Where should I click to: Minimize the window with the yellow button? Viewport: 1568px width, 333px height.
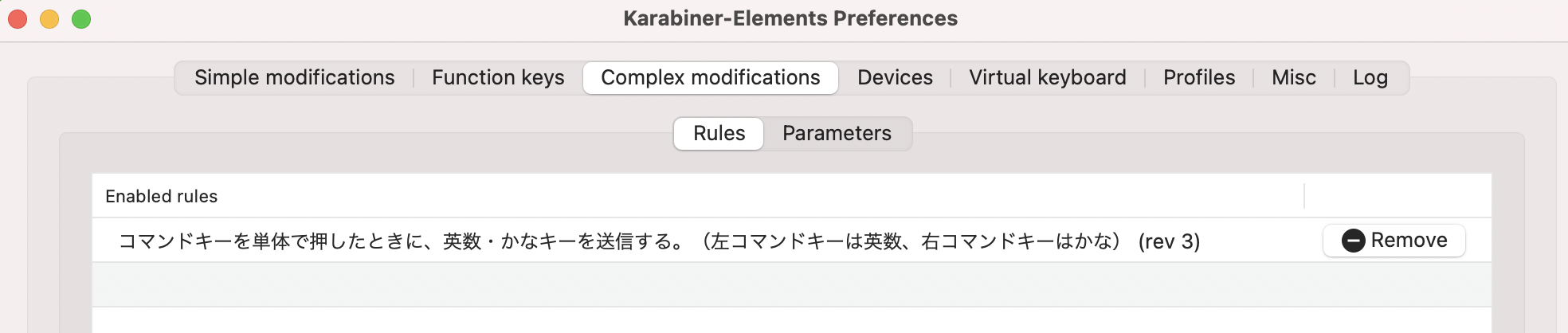pyautogui.click(x=49, y=18)
